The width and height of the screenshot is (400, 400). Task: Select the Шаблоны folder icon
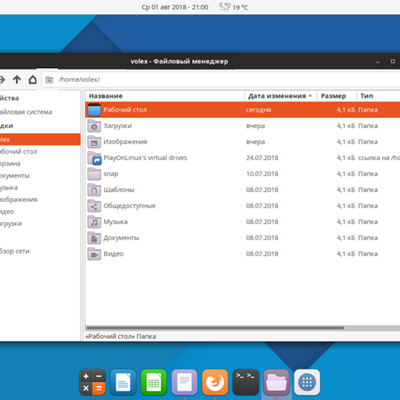(x=94, y=190)
